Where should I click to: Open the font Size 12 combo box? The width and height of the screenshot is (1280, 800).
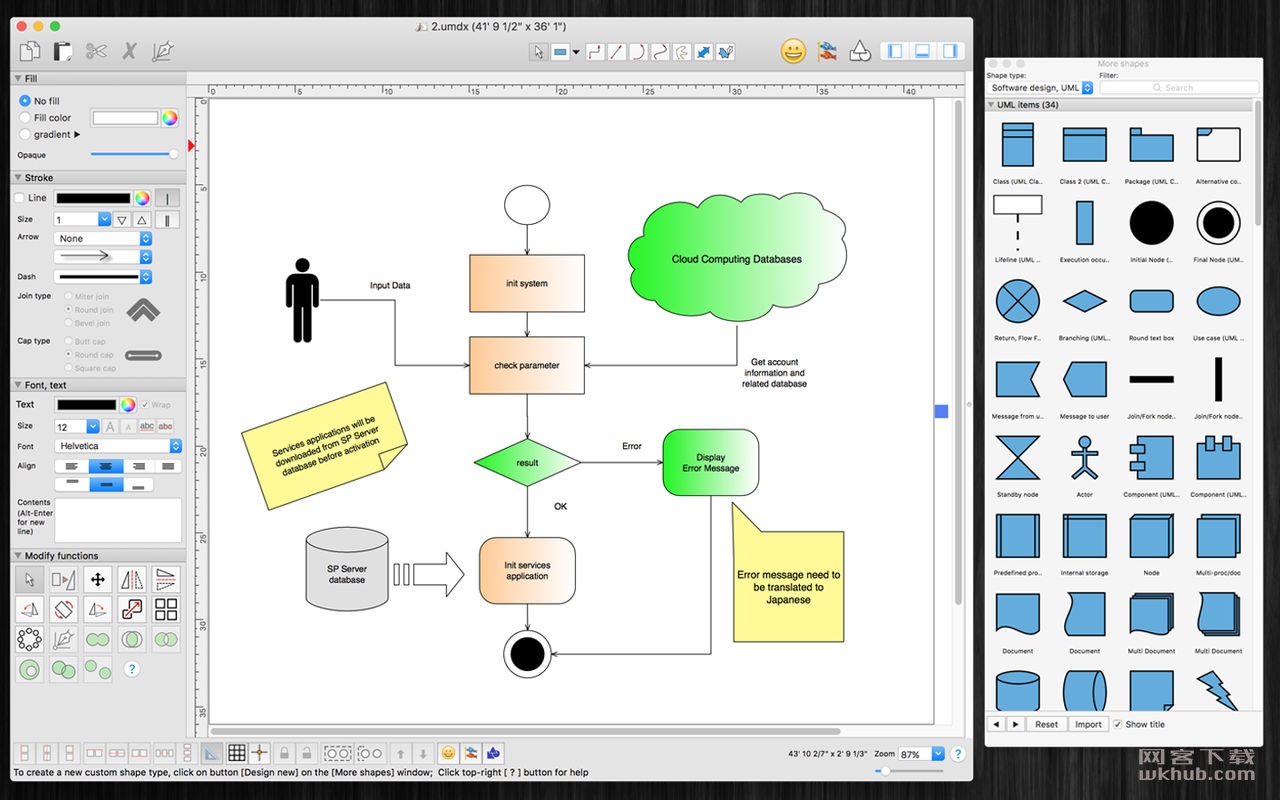coord(77,426)
